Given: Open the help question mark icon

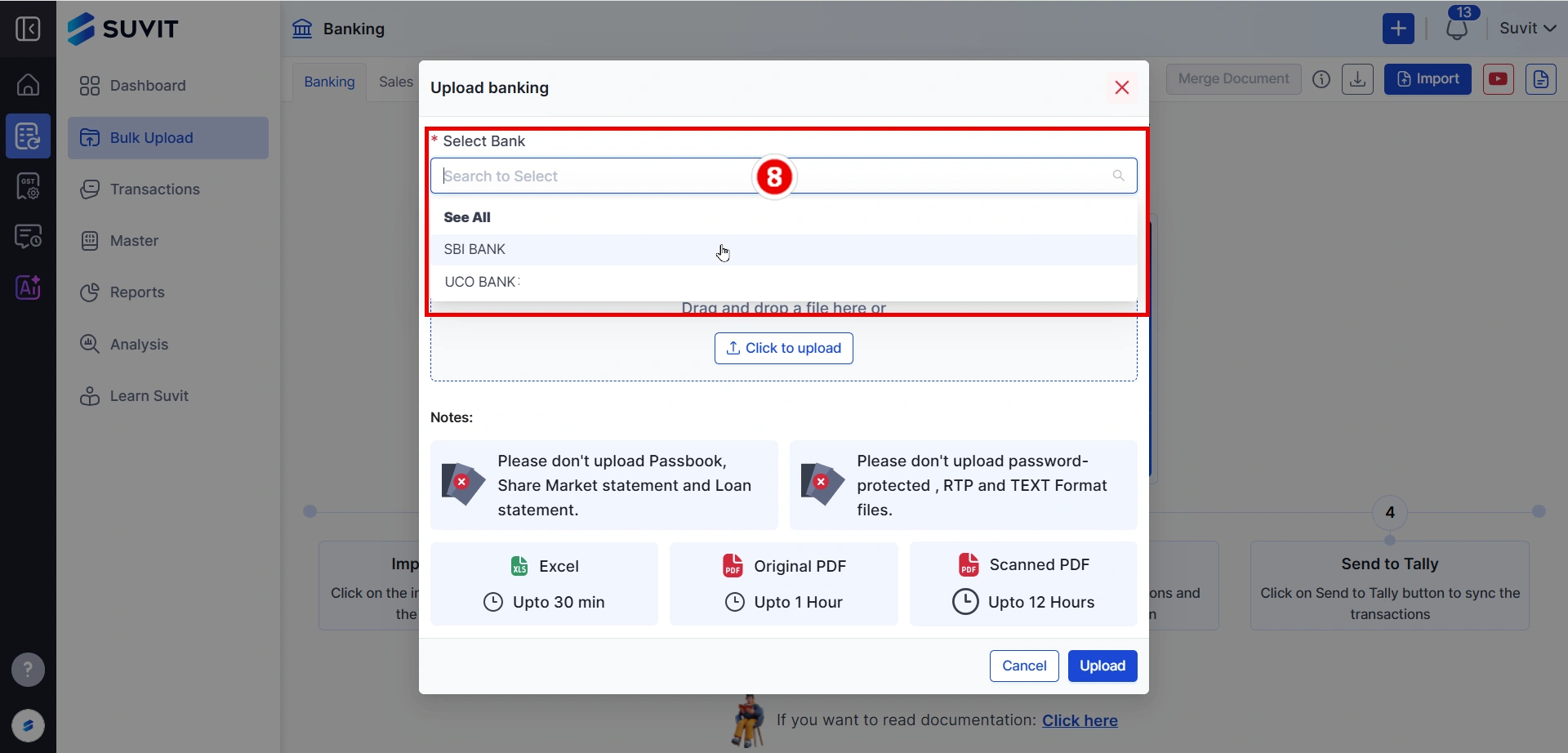Looking at the screenshot, I should (x=28, y=670).
